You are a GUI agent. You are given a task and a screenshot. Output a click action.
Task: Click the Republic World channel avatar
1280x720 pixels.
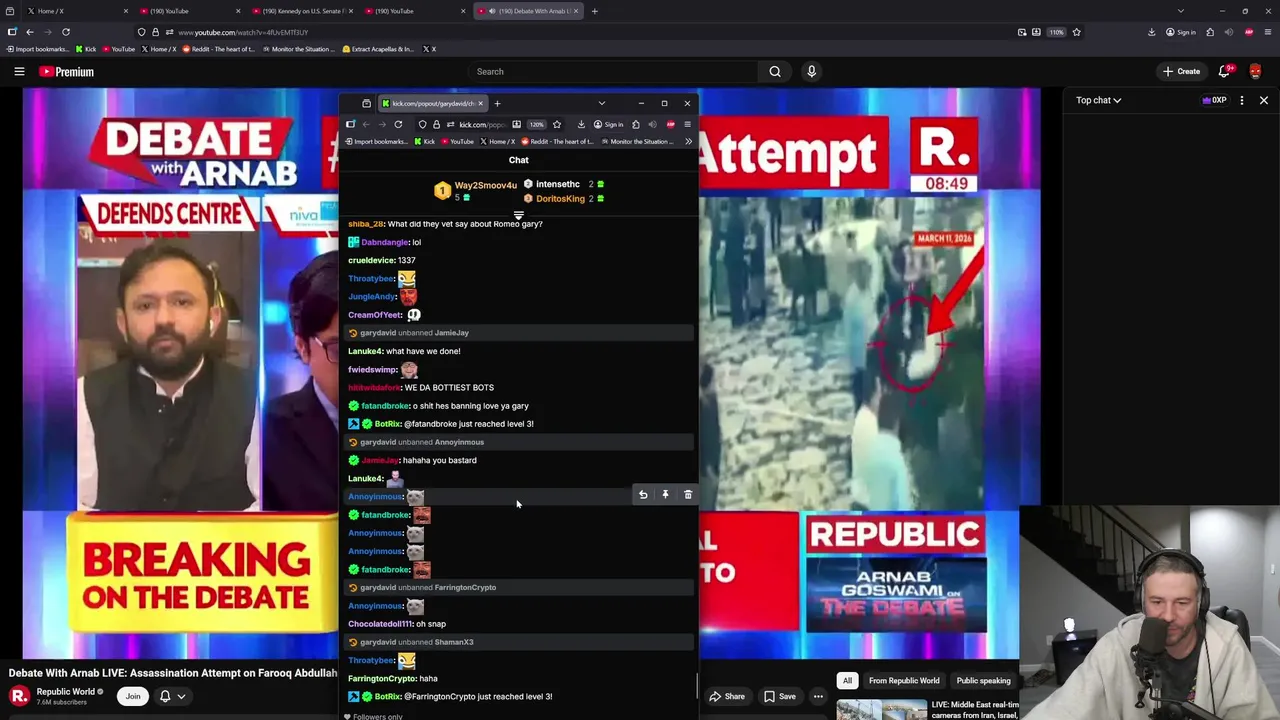click(x=19, y=696)
